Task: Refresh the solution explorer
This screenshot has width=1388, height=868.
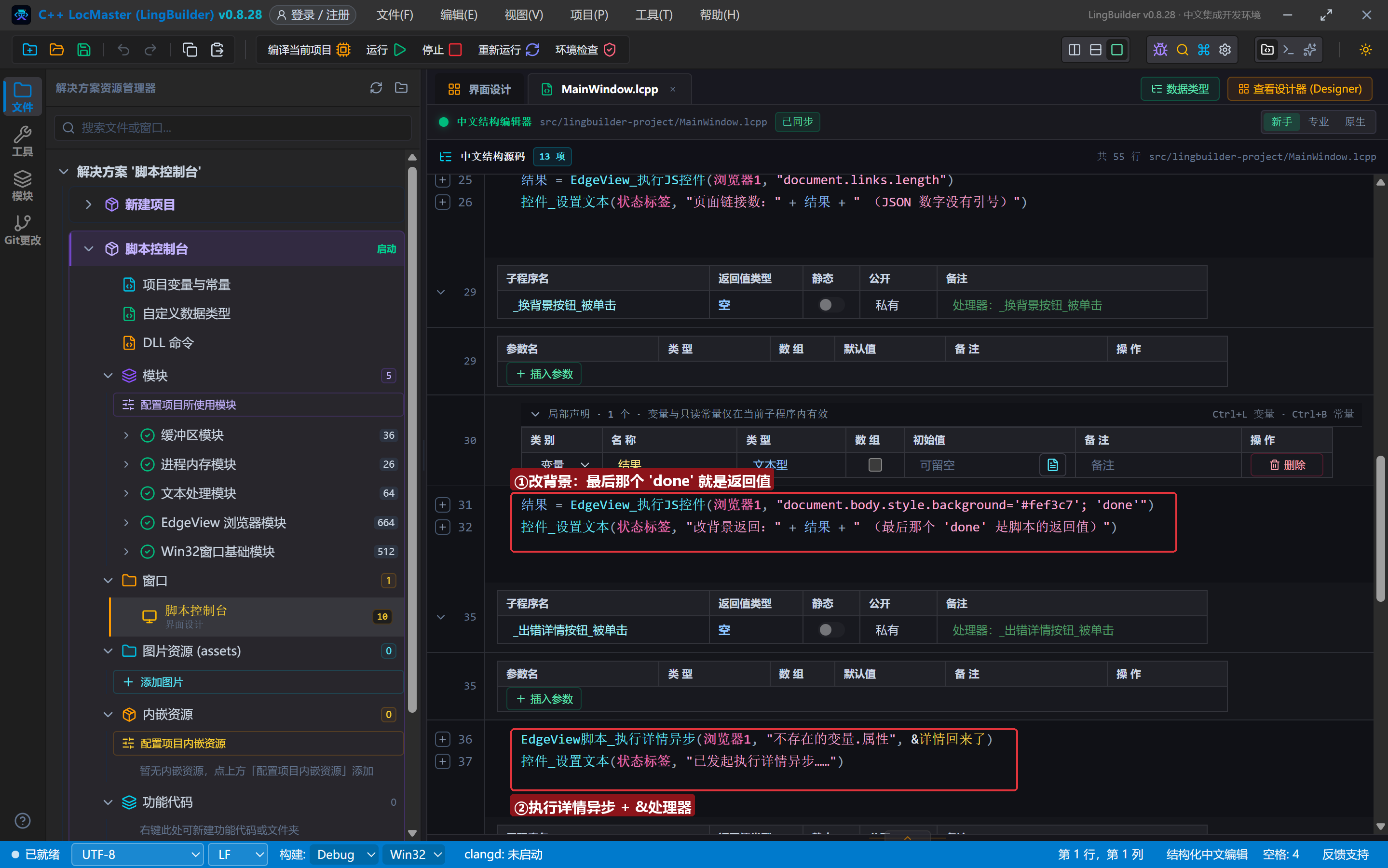Action: (x=376, y=88)
